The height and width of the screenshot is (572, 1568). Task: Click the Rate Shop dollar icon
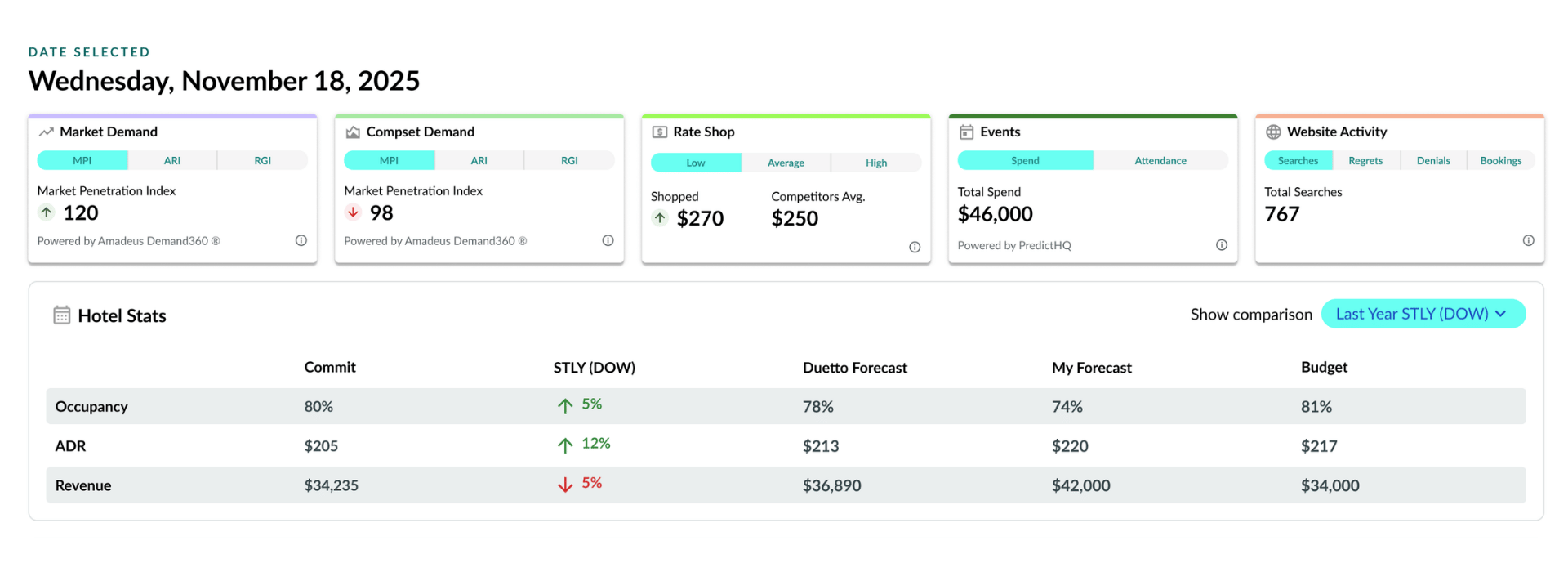point(660,132)
